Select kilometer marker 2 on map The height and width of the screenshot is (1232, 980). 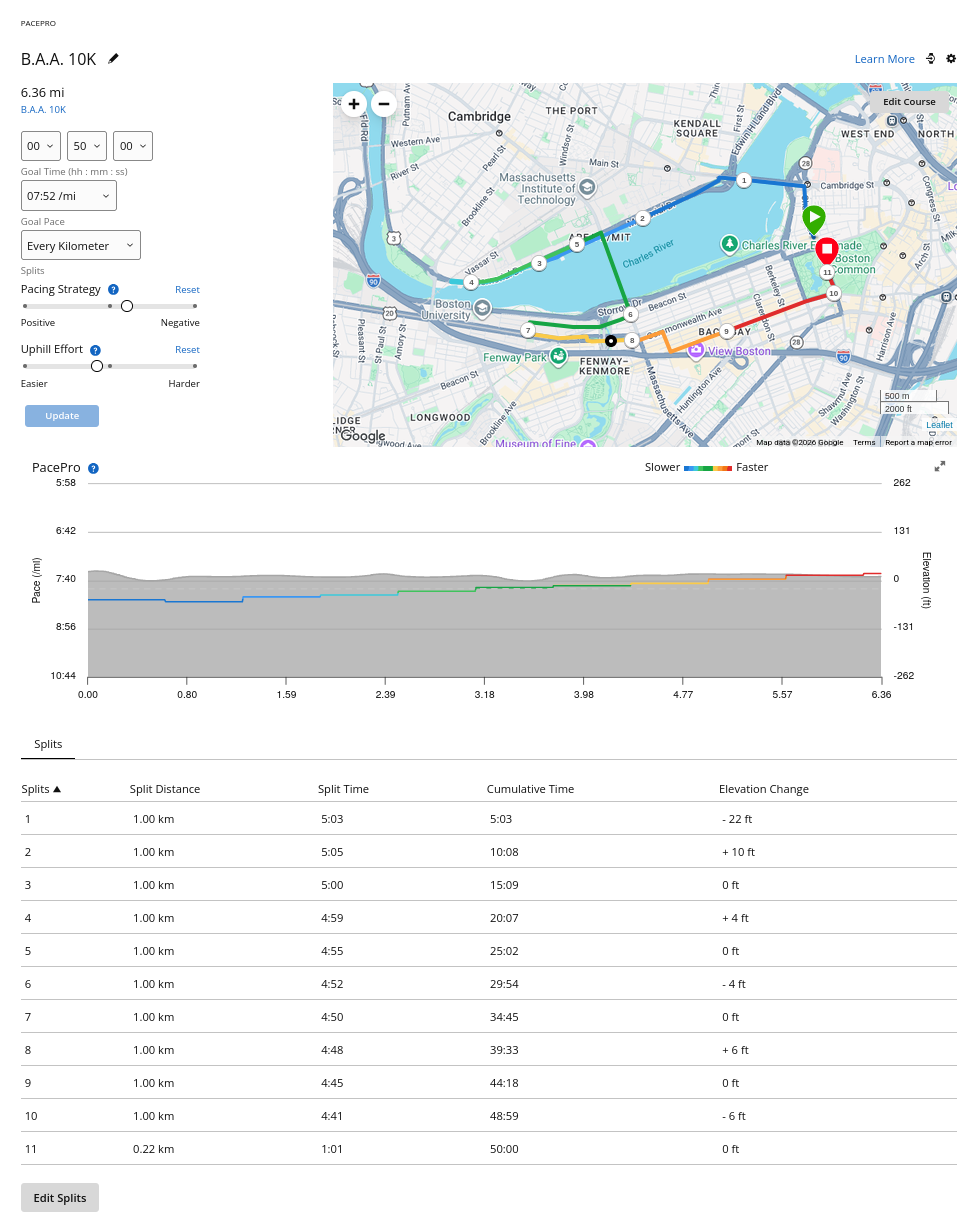642,217
